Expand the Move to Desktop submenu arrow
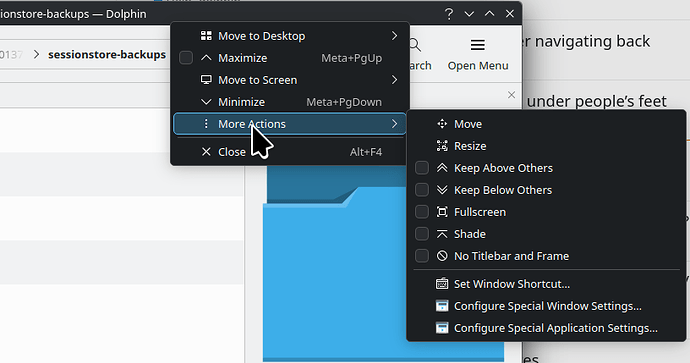Image resolution: width=690 pixels, height=363 pixels. (x=394, y=36)
